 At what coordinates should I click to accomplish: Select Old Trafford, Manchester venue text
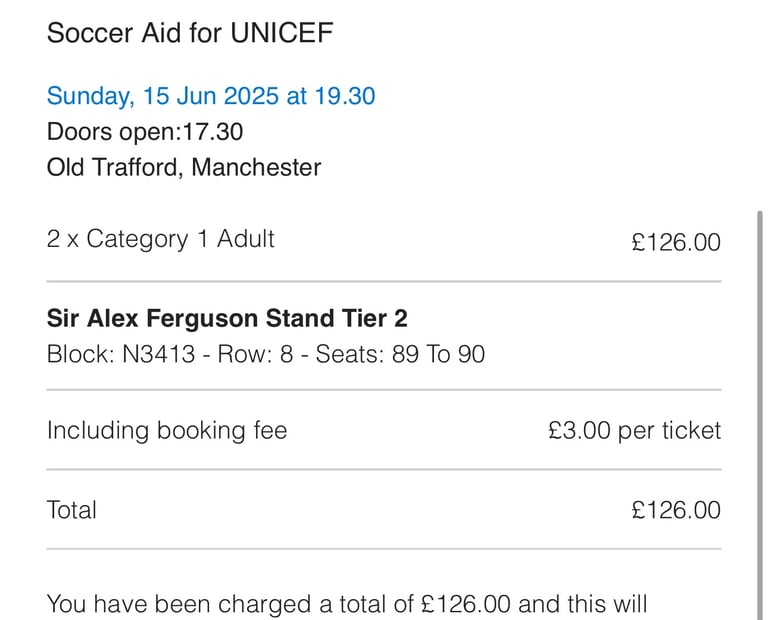(x=184, y=167)
